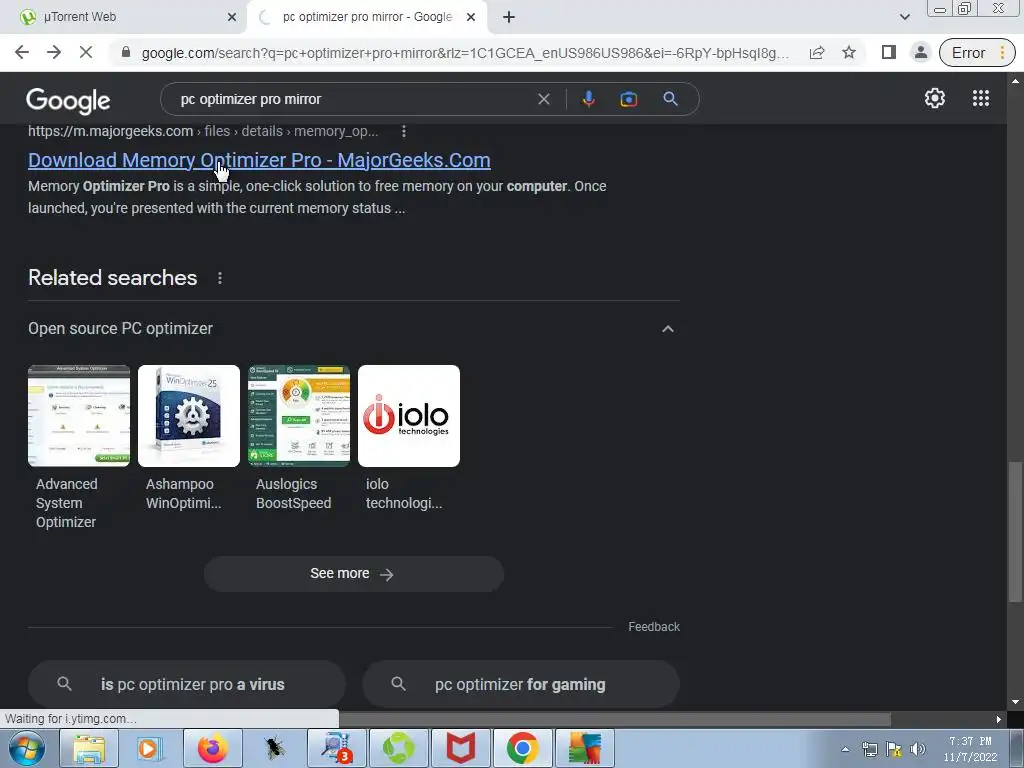Image resolution: width=1024 pixels, height=768 pixels.
Task: Close the pc optimizer pro mirror tab
Action: [x=471, y=17]
